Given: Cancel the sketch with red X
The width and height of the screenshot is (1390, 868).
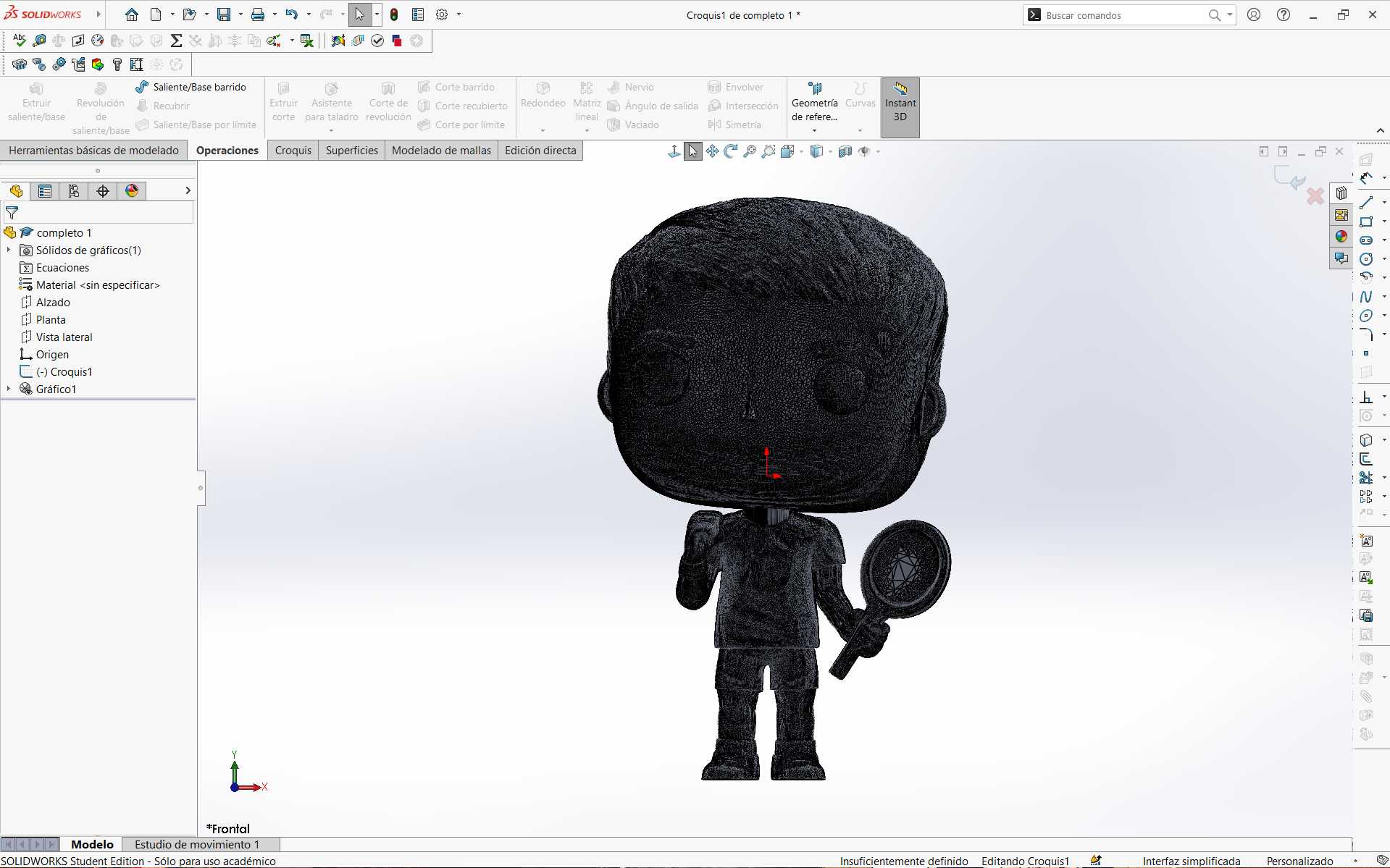Looking at the screenshot, I should tap(1315, 196).
